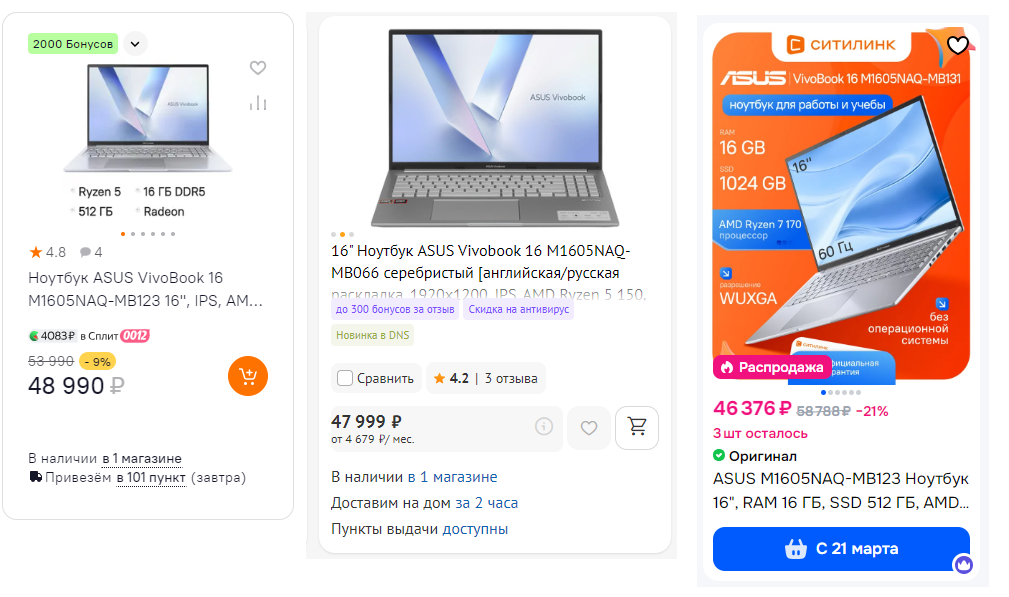Add first ASUS VivoBook to favorites heart
This screenshot has height=597, width=1009.
(x=258, y=68)
